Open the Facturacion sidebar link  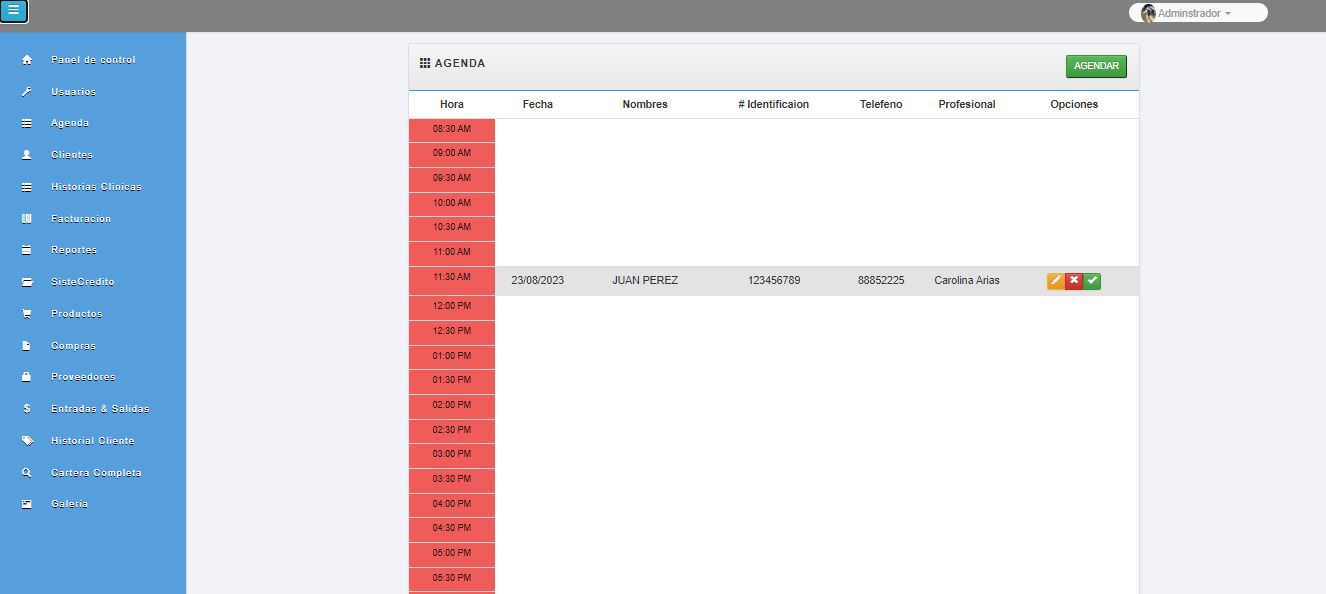[x=81, y=218]
